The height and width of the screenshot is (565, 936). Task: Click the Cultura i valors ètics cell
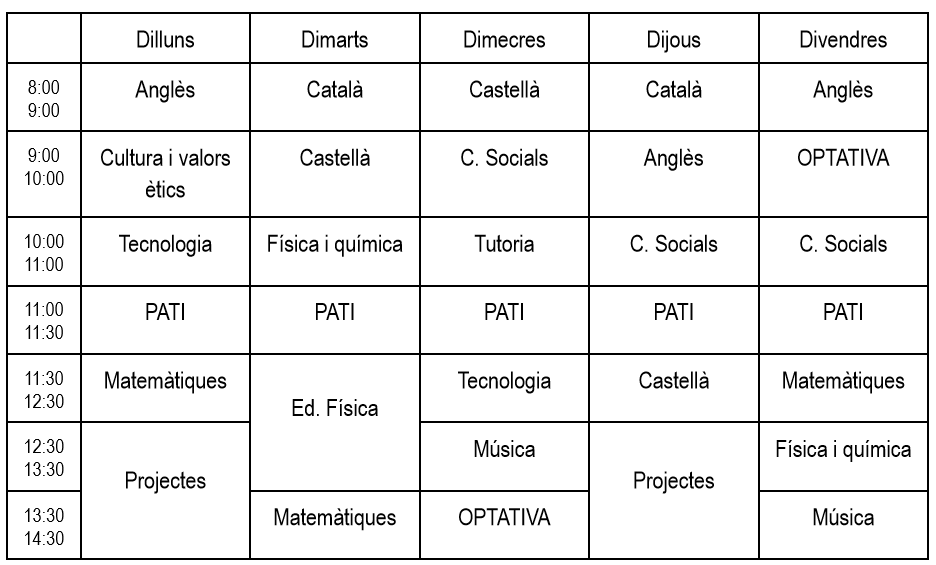[165, 174]
